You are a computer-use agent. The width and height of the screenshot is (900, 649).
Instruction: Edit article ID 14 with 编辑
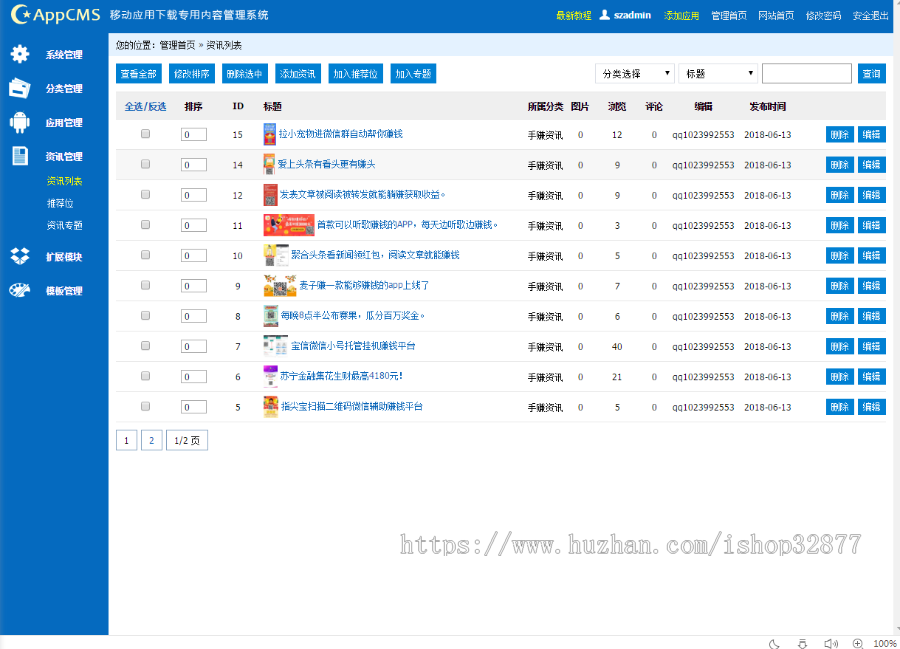[x=871, y=165]
